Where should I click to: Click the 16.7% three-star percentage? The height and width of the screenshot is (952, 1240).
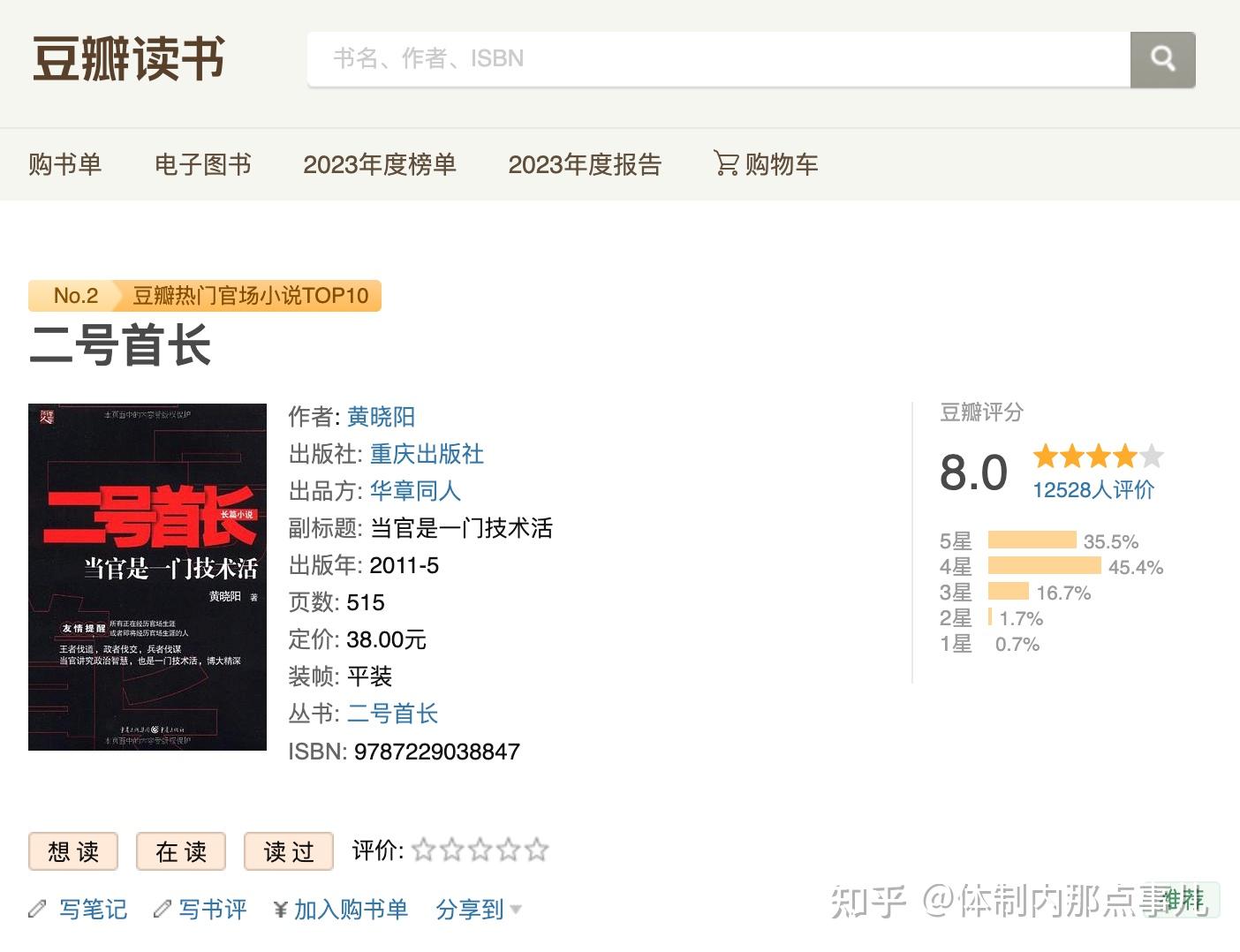(1063, 593)
